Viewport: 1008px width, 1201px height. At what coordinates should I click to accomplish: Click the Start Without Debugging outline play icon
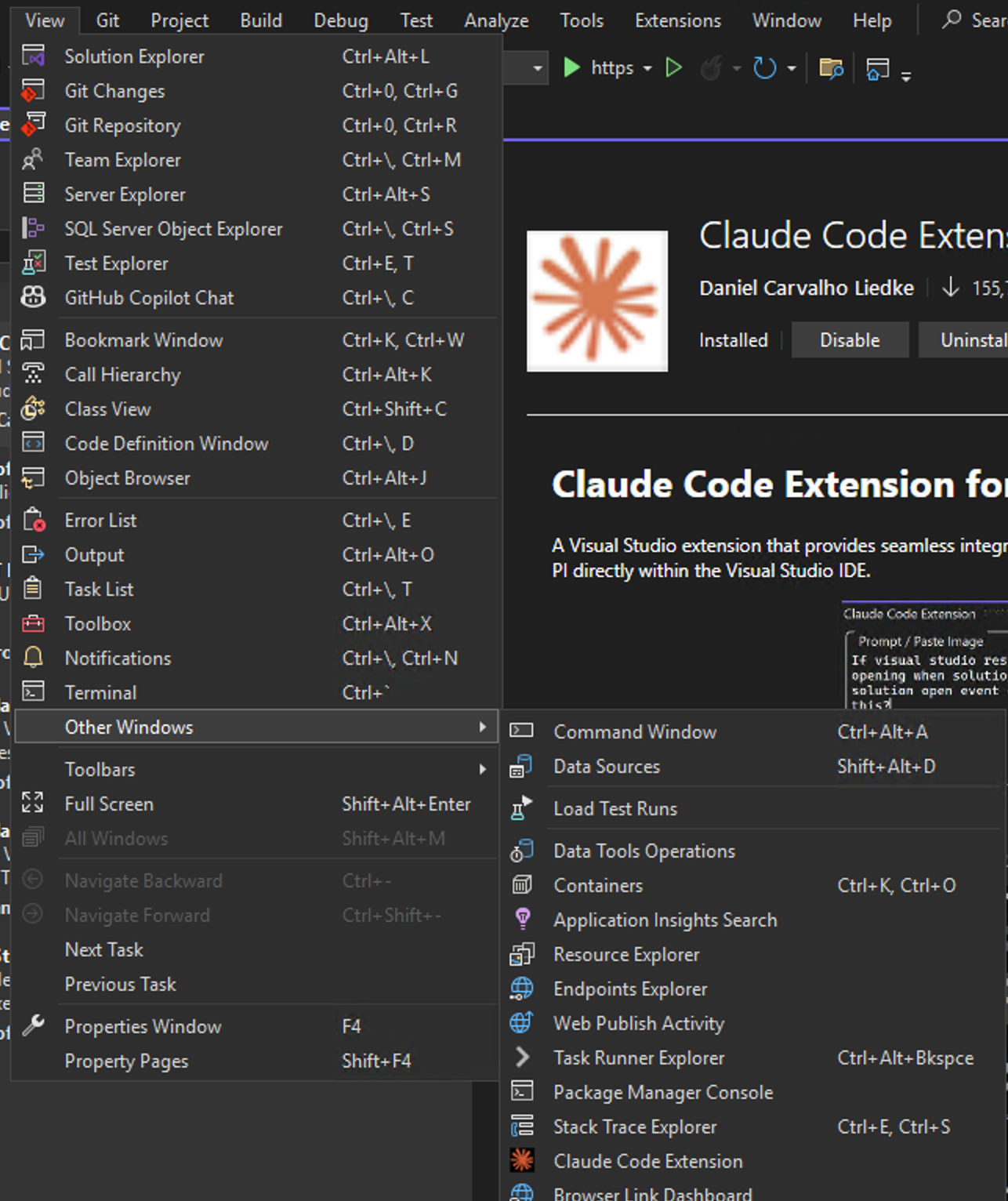point(673,68)
